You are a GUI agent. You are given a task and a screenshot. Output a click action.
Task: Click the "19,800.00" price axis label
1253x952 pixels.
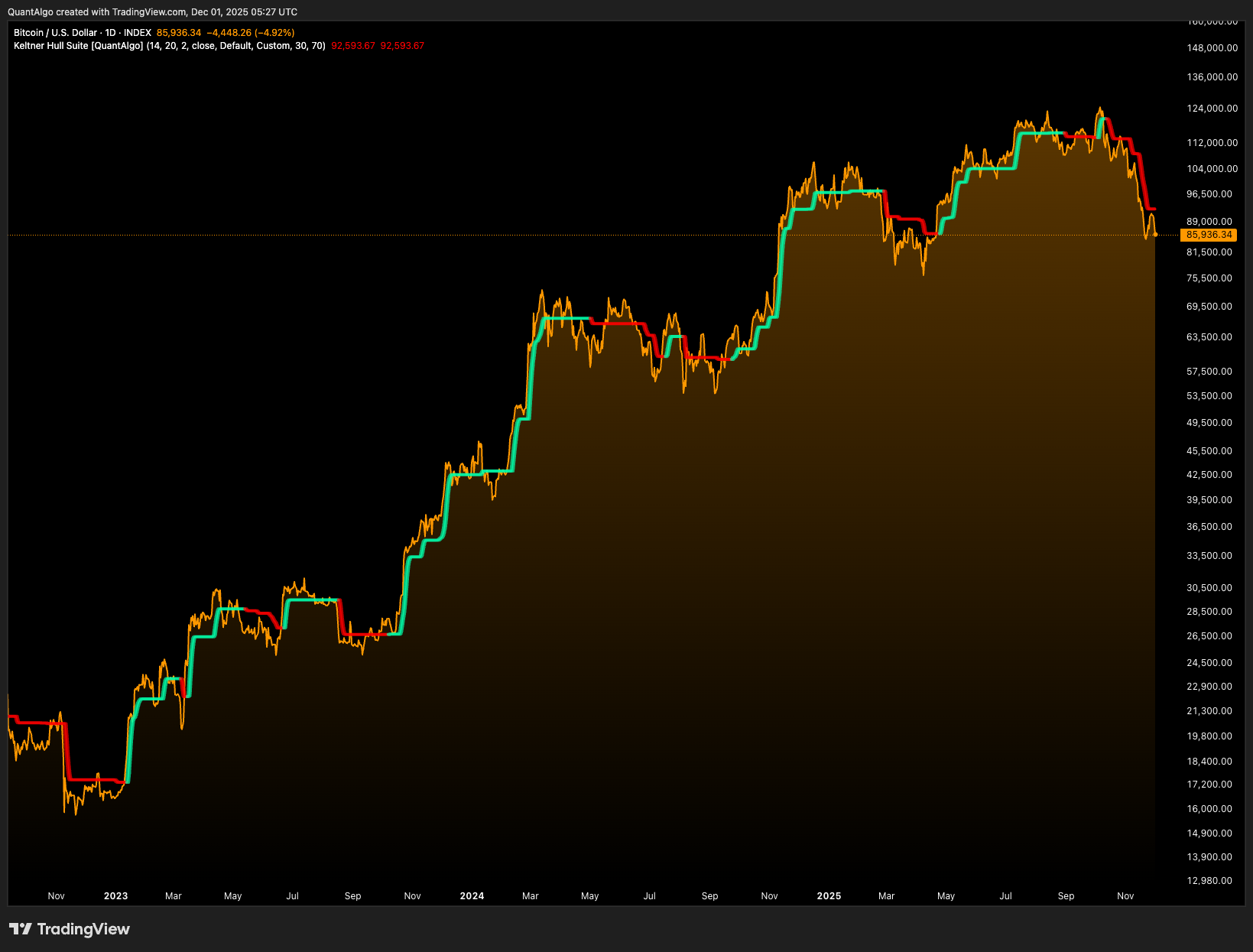tap(1209, 736)
